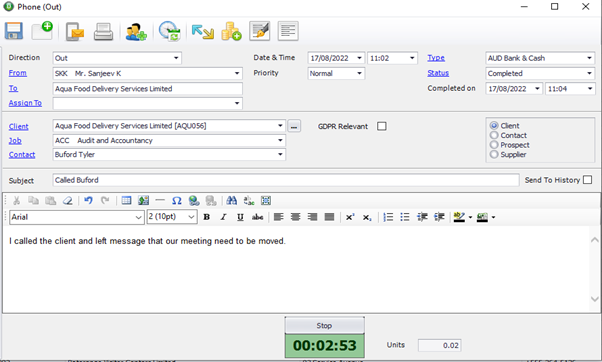Click the email envelope toolbar icon
This screenshot has height=362, width=602.
point(74,32)
